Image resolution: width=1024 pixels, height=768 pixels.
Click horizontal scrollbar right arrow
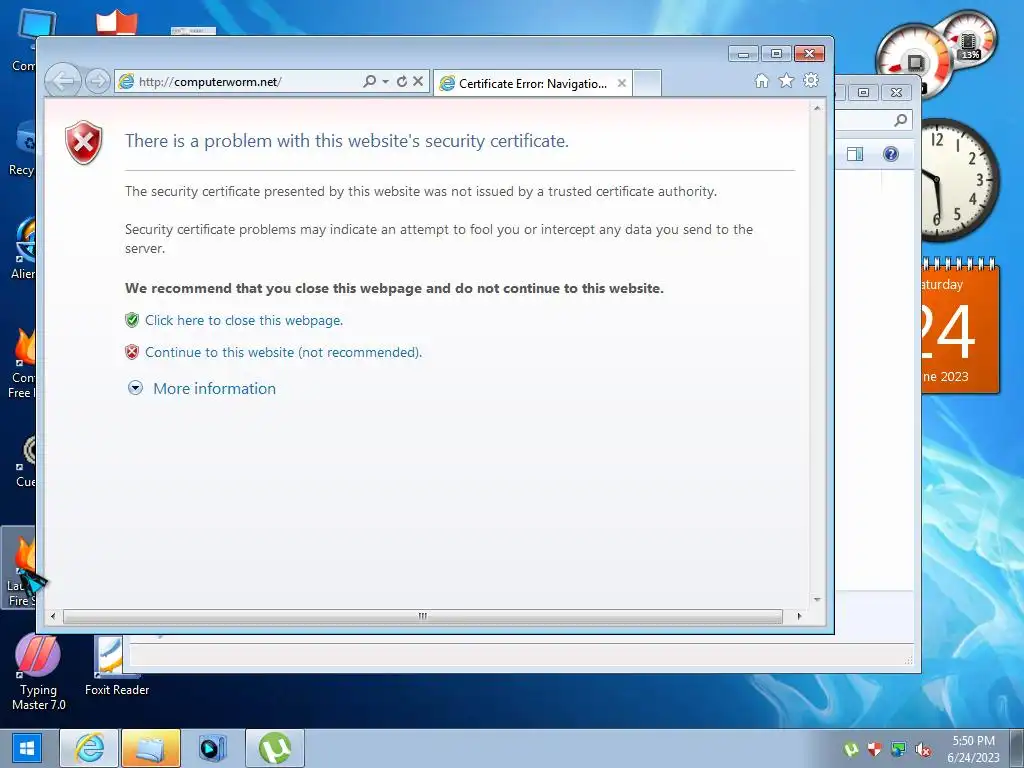click(799, 616)
